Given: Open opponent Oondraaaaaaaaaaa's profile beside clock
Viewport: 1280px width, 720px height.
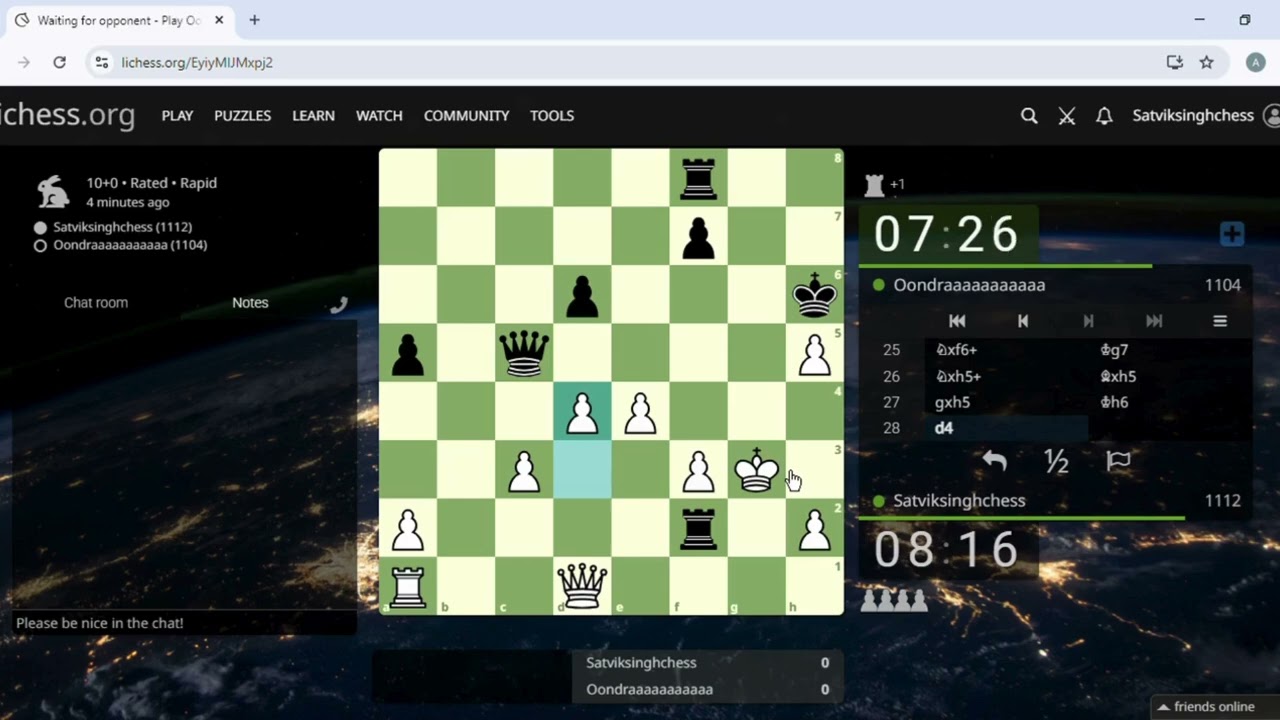Looking at the screenshot, I should 969,285.
